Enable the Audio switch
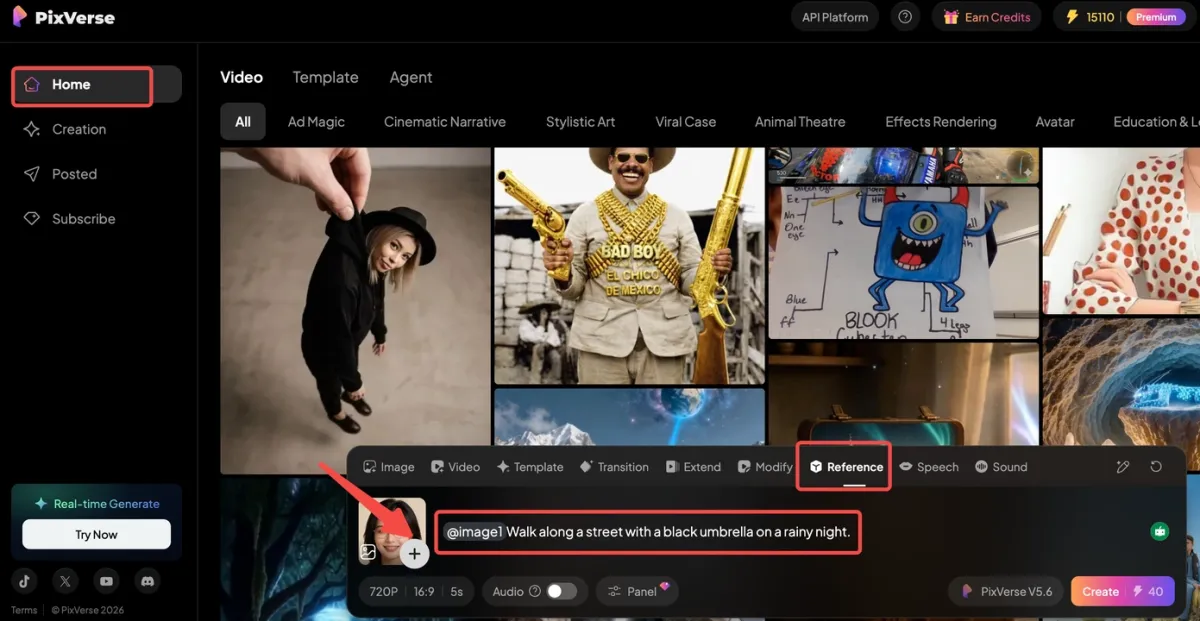 tap(561, 591)
